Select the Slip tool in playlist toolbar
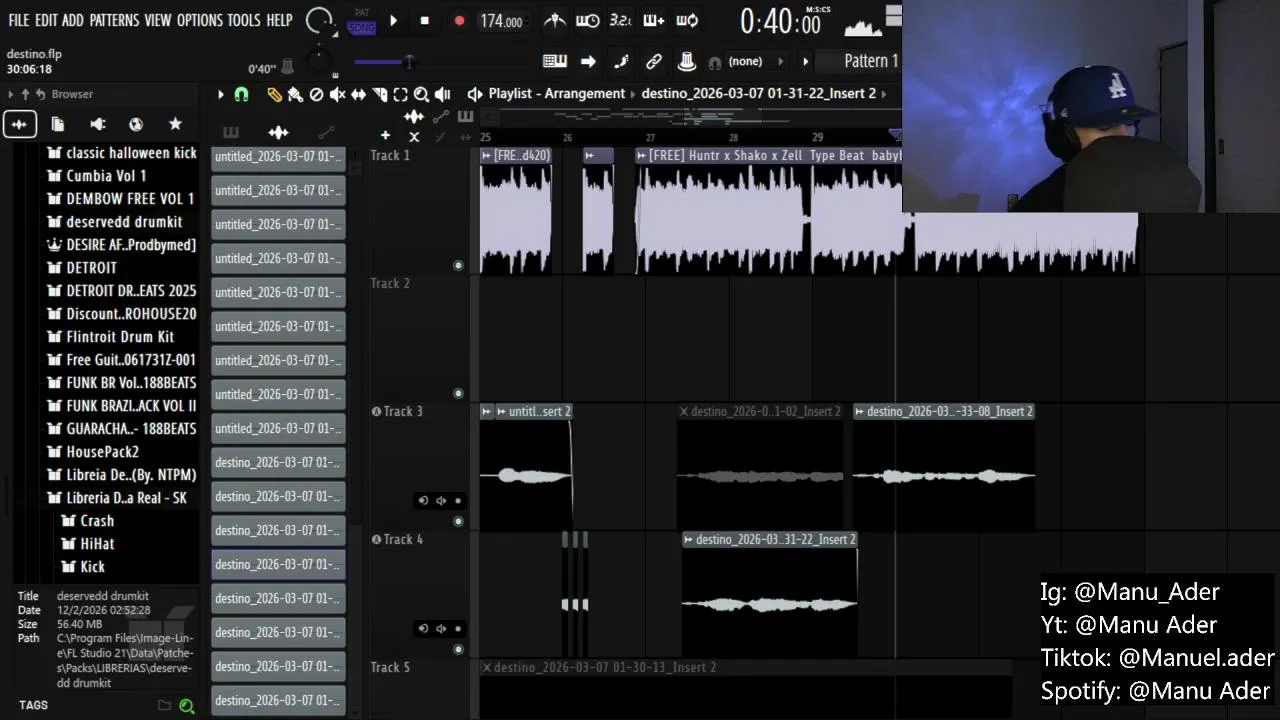 358,94
